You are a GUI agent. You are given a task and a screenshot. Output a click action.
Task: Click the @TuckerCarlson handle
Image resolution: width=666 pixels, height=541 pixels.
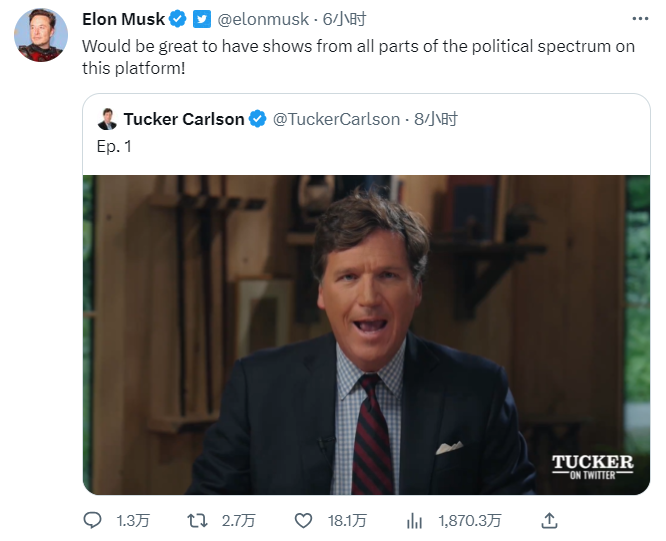[336, 119]
